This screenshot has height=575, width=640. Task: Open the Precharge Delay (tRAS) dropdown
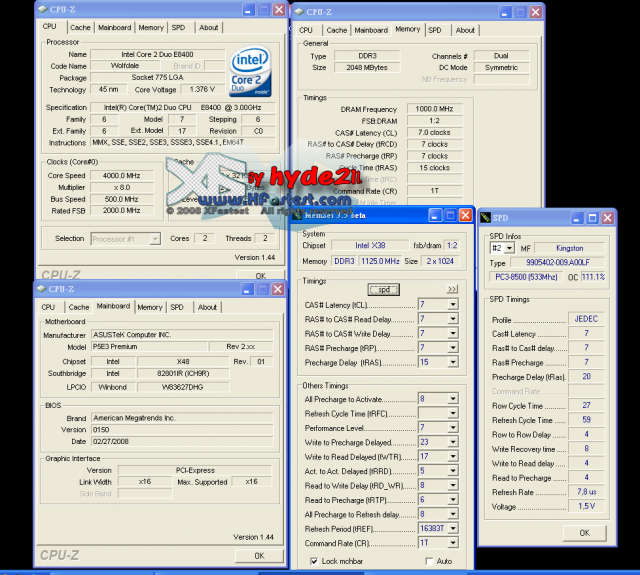453,362
